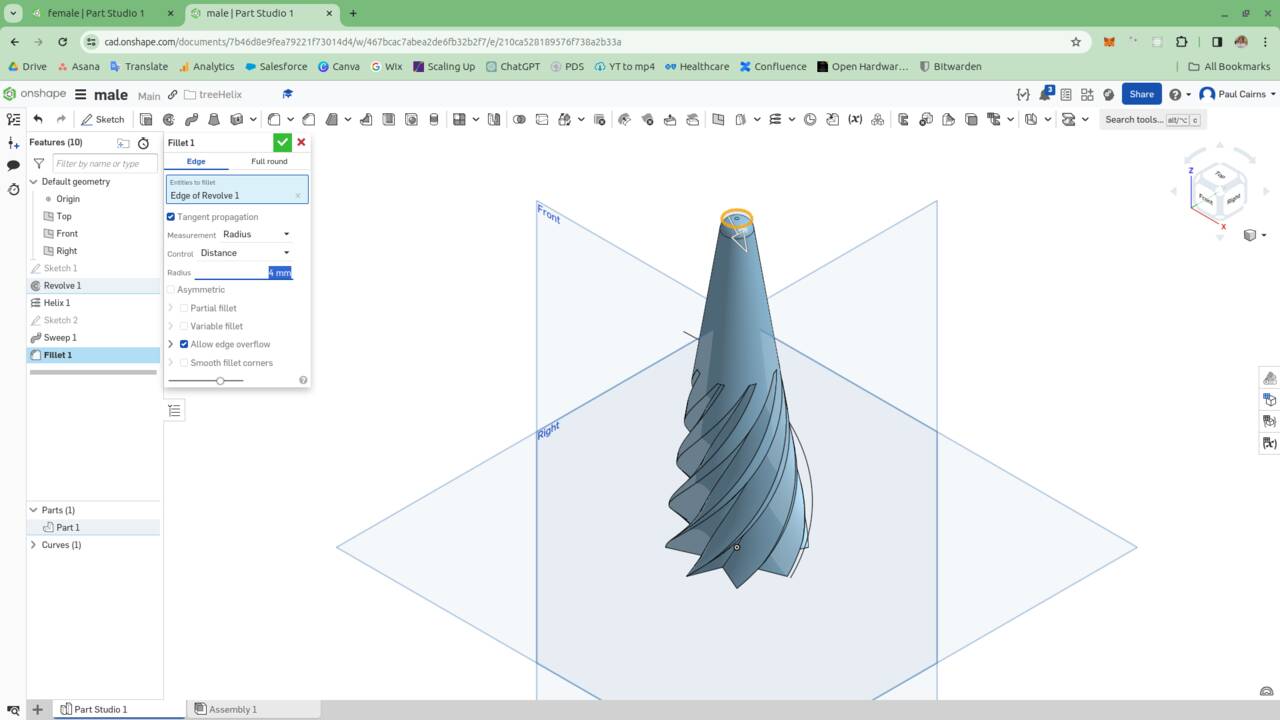Viewport: 1280px width, 720px height.
Task: Expand the Curves (1) section
Action: coord(33,545)
